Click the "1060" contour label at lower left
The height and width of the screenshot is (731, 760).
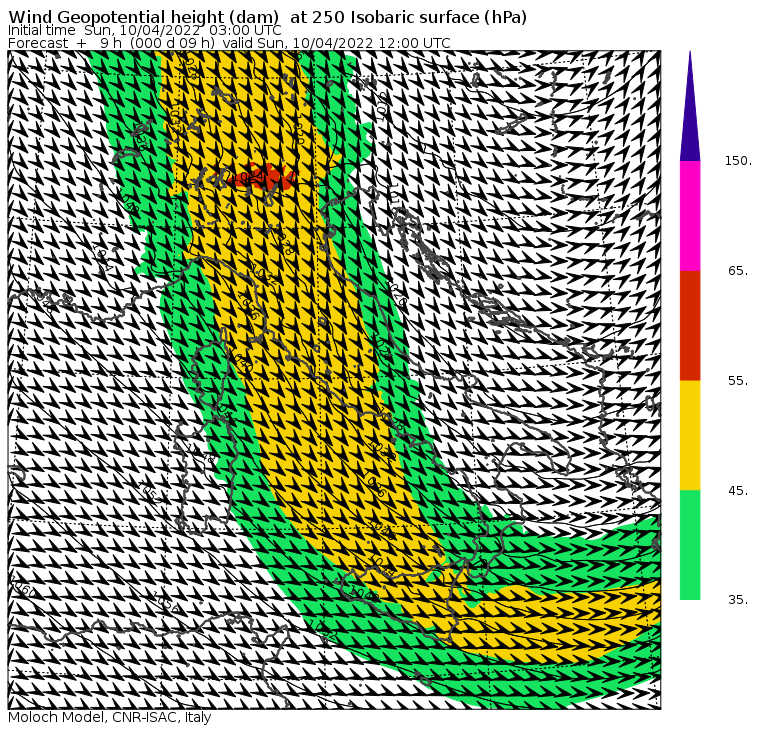(x=24, y=589)
